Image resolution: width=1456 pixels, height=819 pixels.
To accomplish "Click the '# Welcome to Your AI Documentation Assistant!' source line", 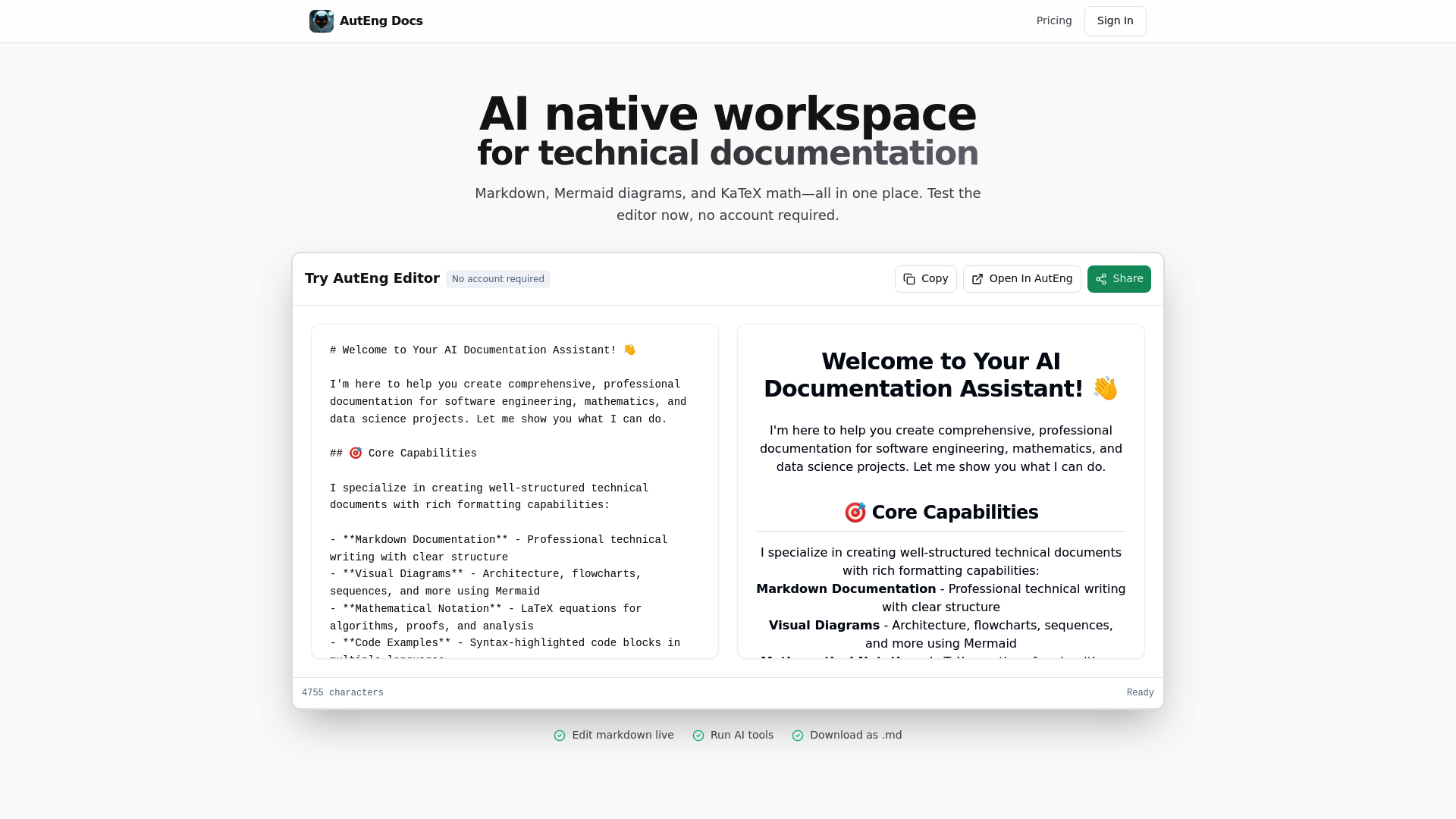I will point(482,350).
